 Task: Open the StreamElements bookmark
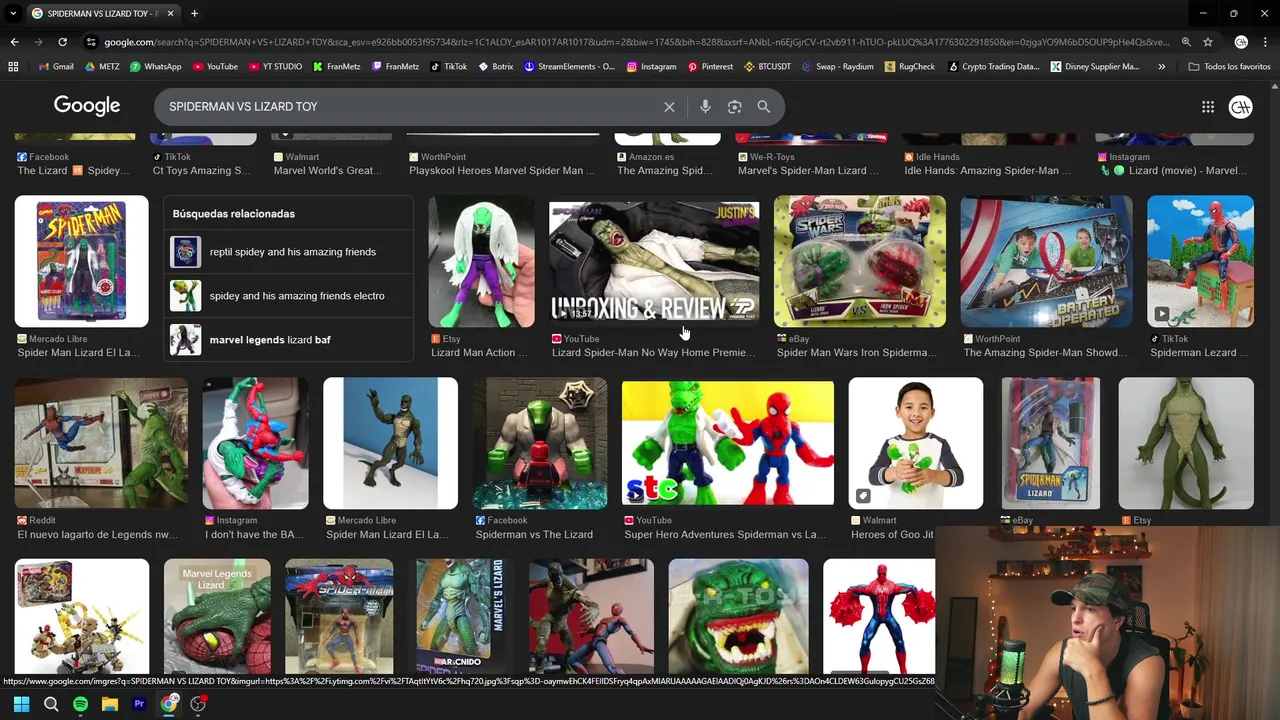click(x=569, y=67)
